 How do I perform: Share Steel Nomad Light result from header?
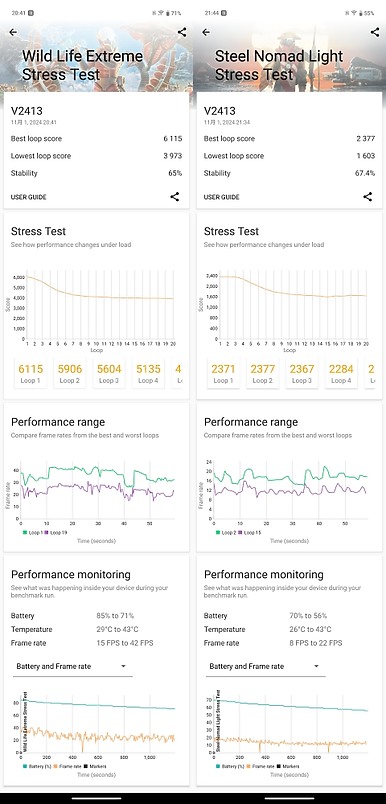(375, 32)
